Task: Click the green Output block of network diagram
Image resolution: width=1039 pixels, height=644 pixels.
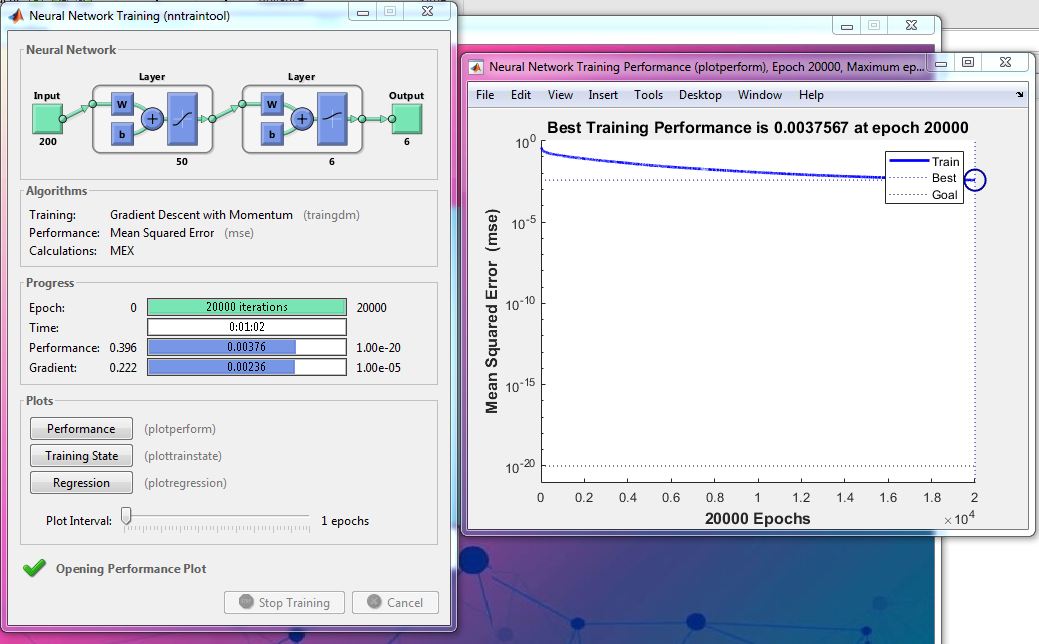Action: click(406, 118)
